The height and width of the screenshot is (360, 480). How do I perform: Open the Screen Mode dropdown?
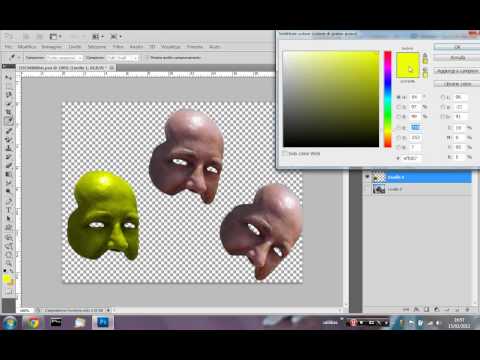117,36
